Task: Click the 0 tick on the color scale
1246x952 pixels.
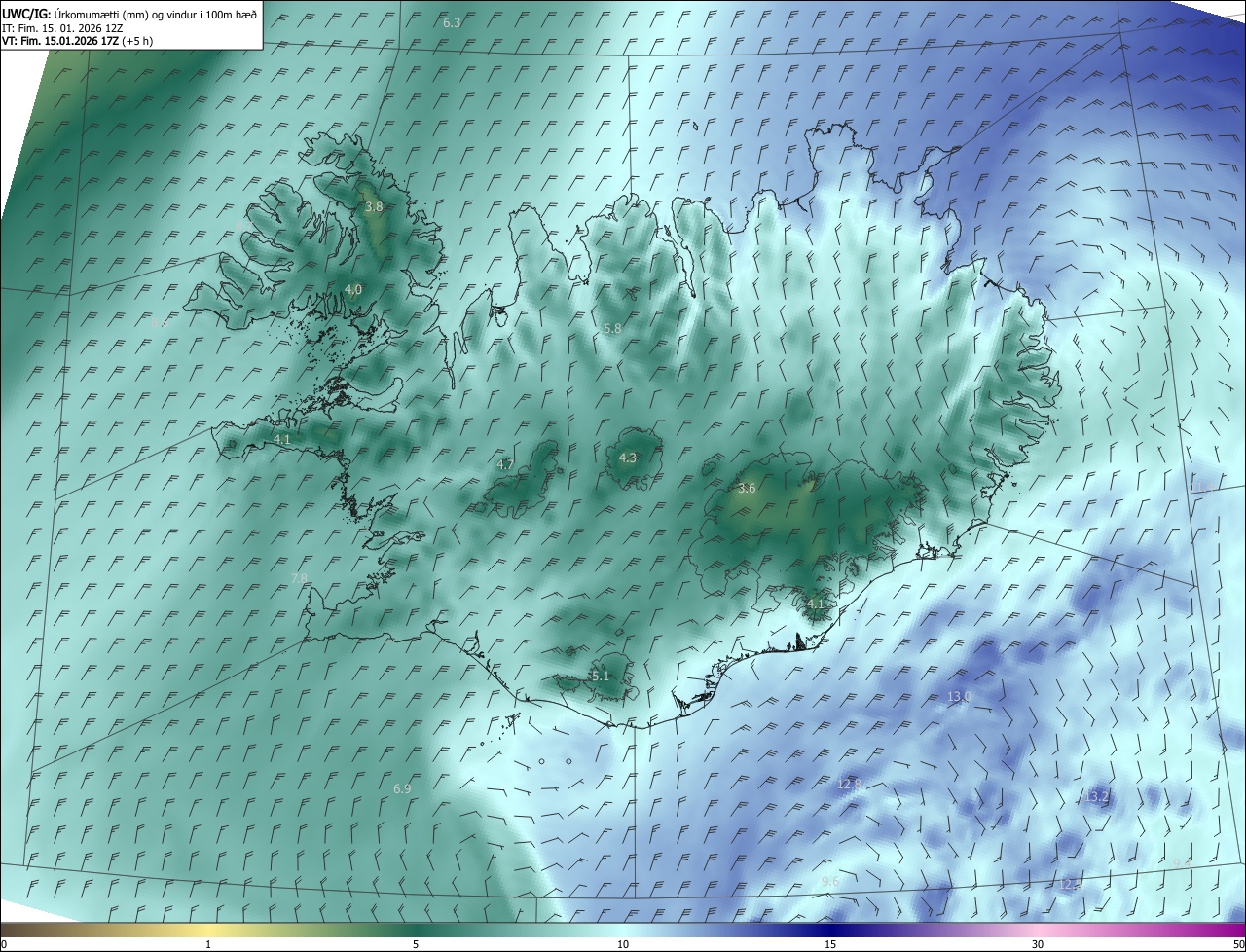Action: (4, 944)
